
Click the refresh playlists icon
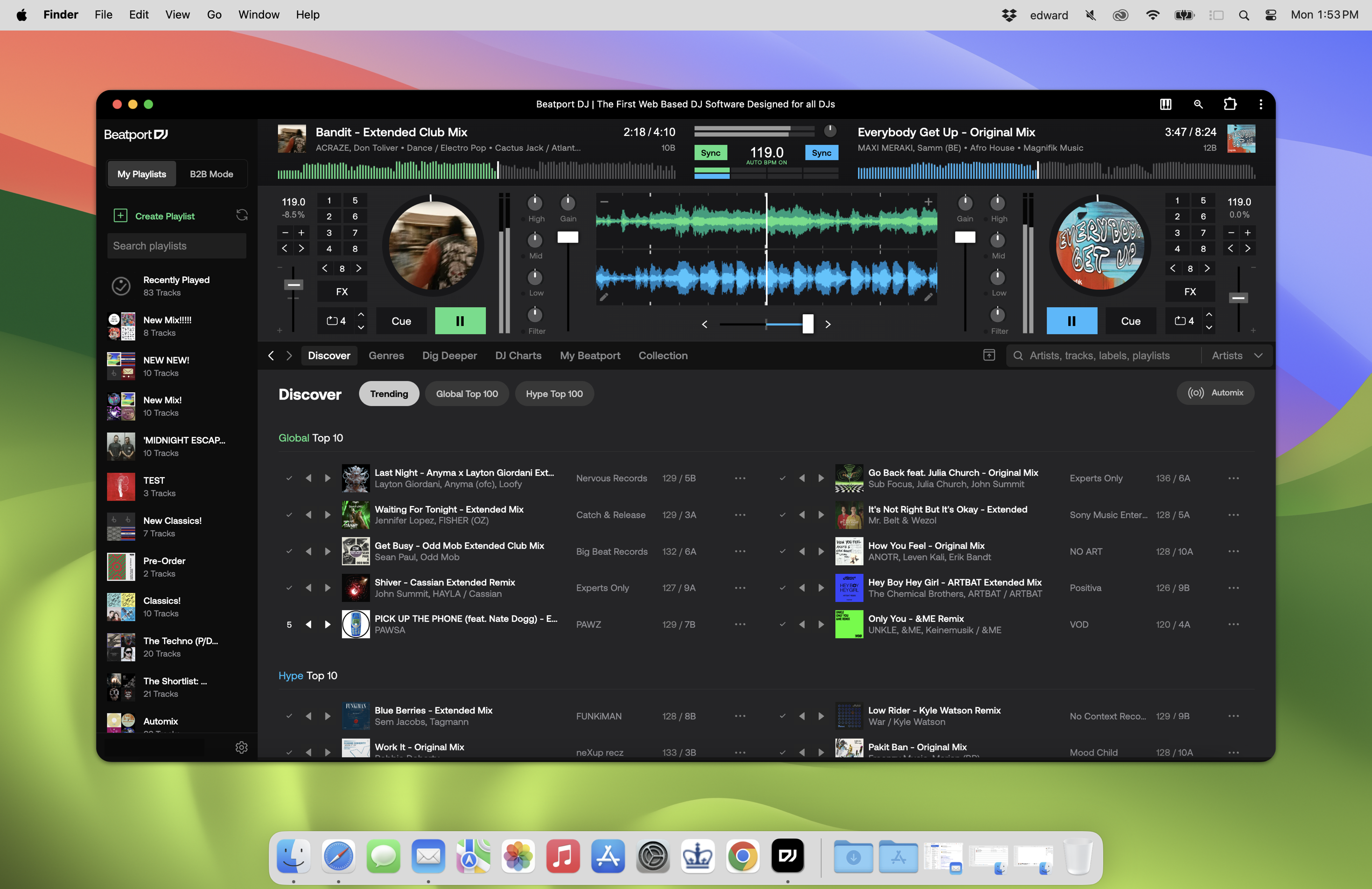242,215
